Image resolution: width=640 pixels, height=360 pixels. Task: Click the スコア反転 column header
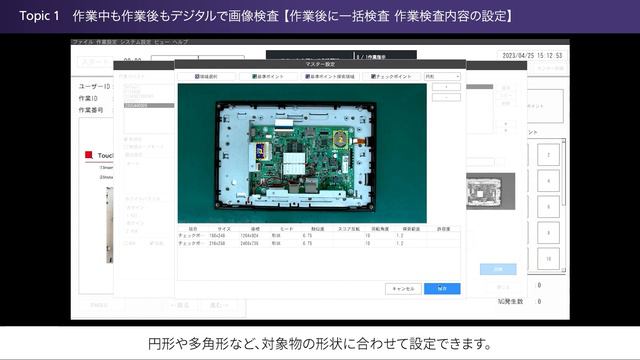[x=349, y=229]
